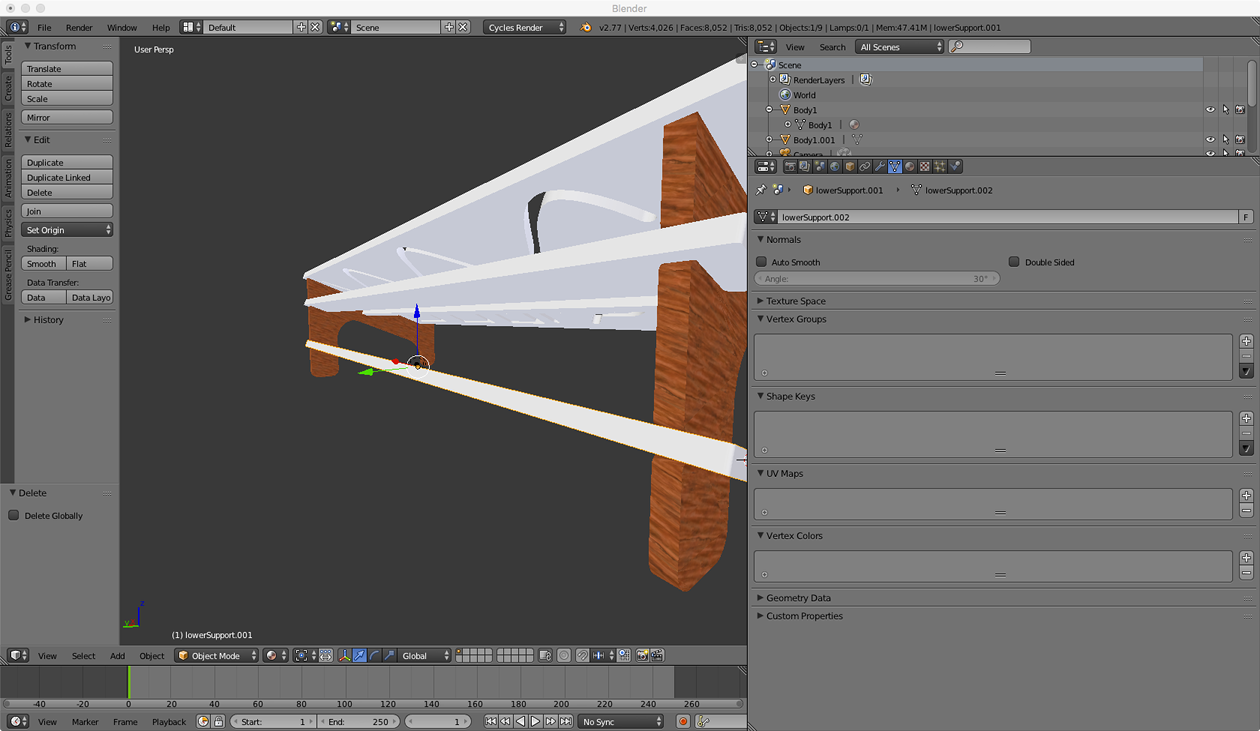Toggle the F fake user button
This screenshot has width=1260, height=731.
[1246, 217]
